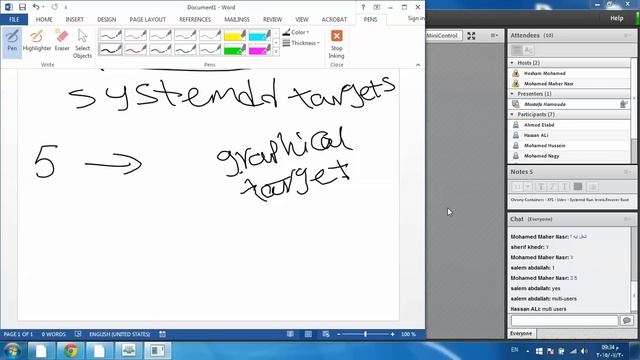Click PAGE 1 OF 1 in status bar
The image size is (640, 360).
pos(18,334)
